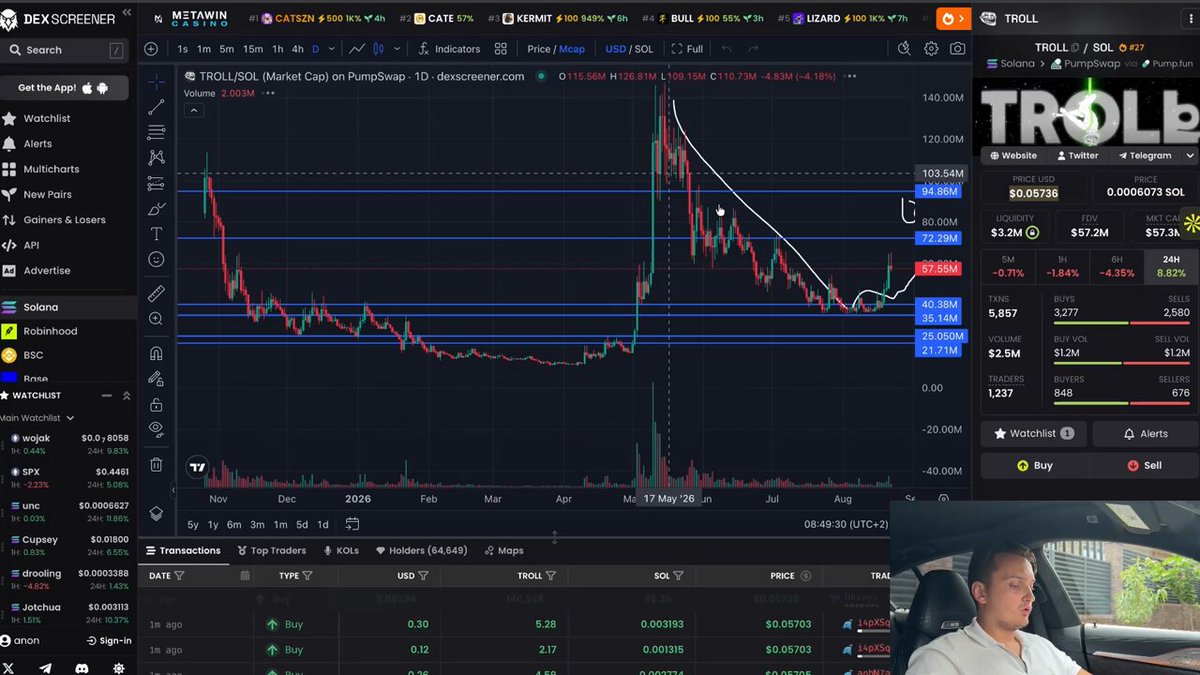Switch to the KOLs tab
Viewport: 1200px width, 675px height.
tap(341, 551)
